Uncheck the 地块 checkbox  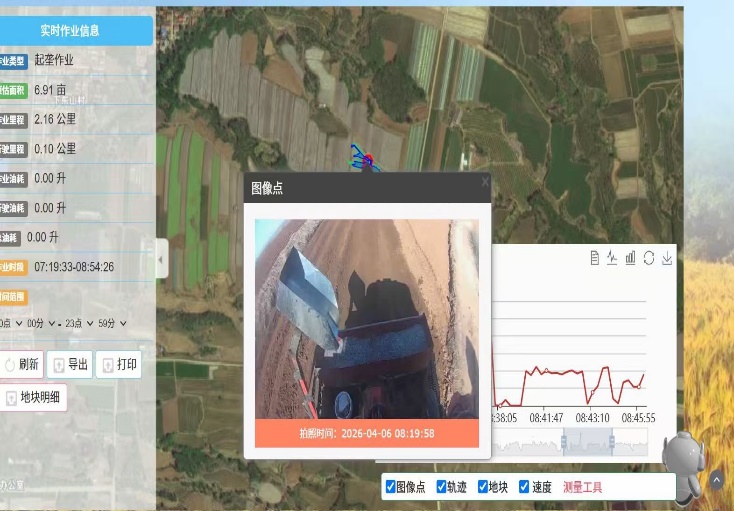click(483, 487)
